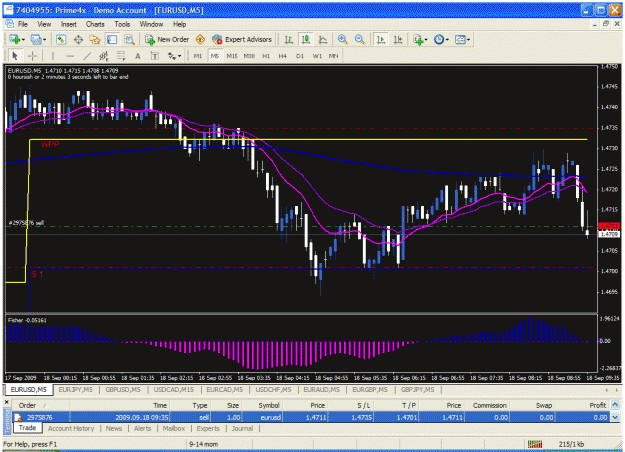Click the Periods clock icon
Screen dimensions: 625x452
(x=439, y=39)
